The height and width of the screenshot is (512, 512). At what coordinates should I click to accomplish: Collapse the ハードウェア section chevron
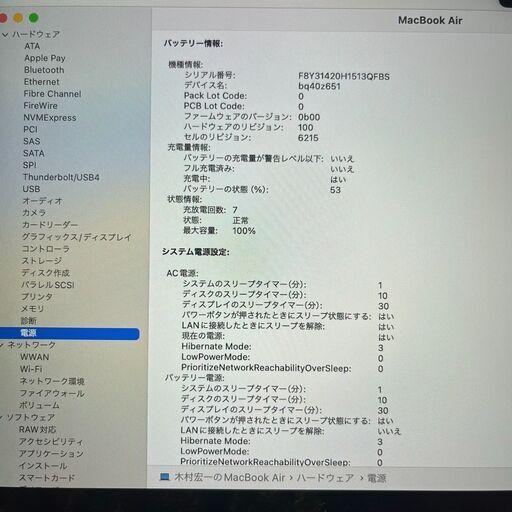(x=5, y=34)
